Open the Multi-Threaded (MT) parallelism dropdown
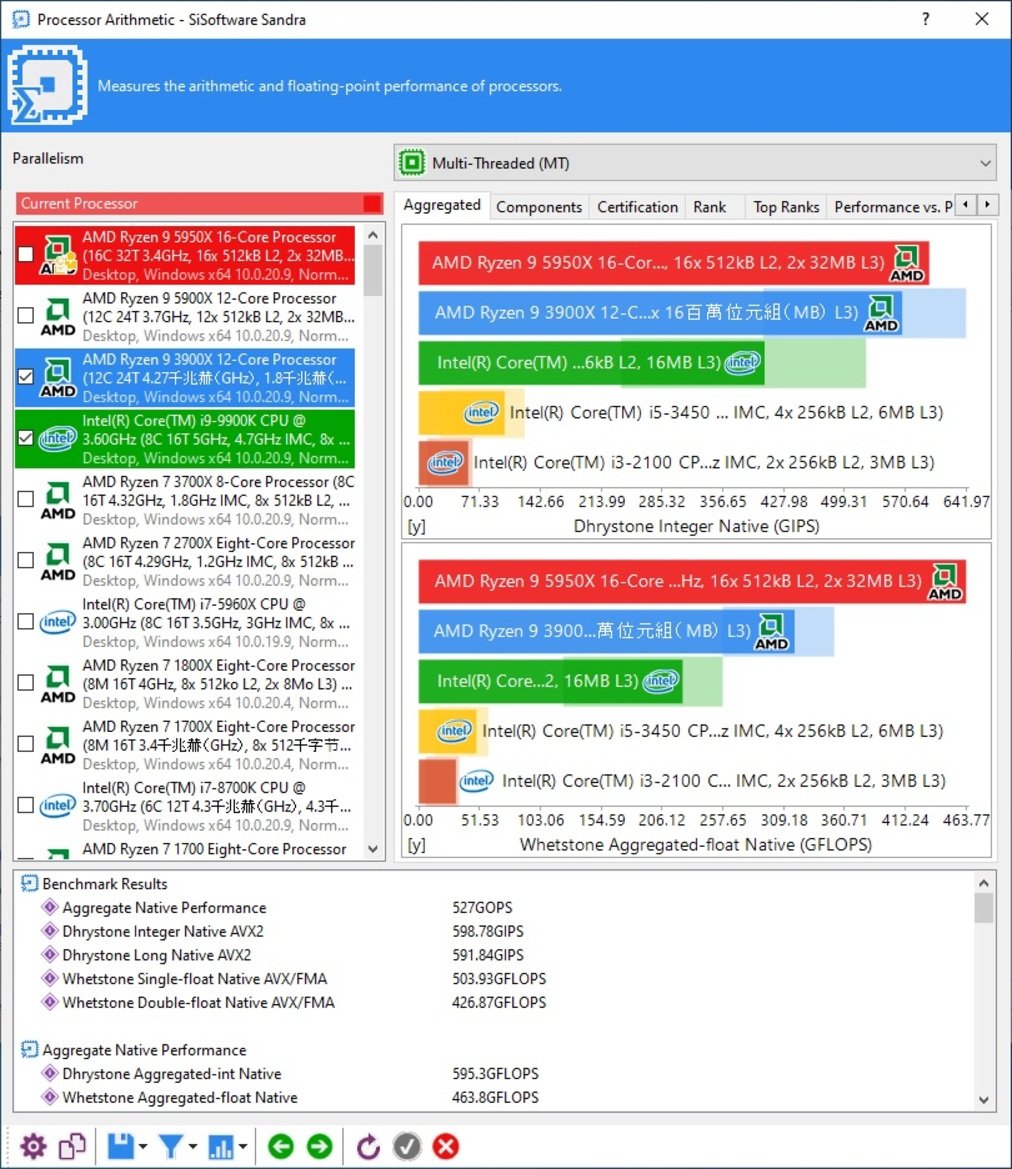This screenshot has width=1012, height=1169. 695,163
